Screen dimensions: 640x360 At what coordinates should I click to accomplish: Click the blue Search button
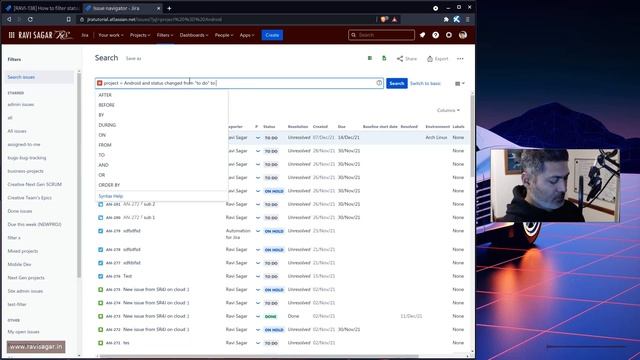[x=396, y=83]
